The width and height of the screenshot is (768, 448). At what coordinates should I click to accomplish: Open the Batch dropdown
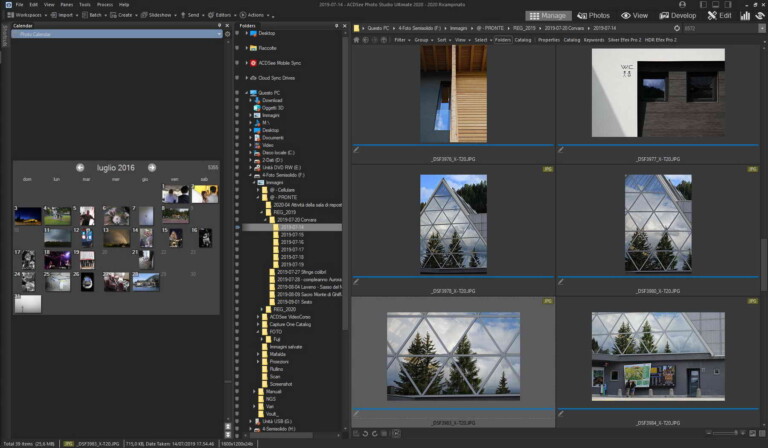[x=94, y=15]
